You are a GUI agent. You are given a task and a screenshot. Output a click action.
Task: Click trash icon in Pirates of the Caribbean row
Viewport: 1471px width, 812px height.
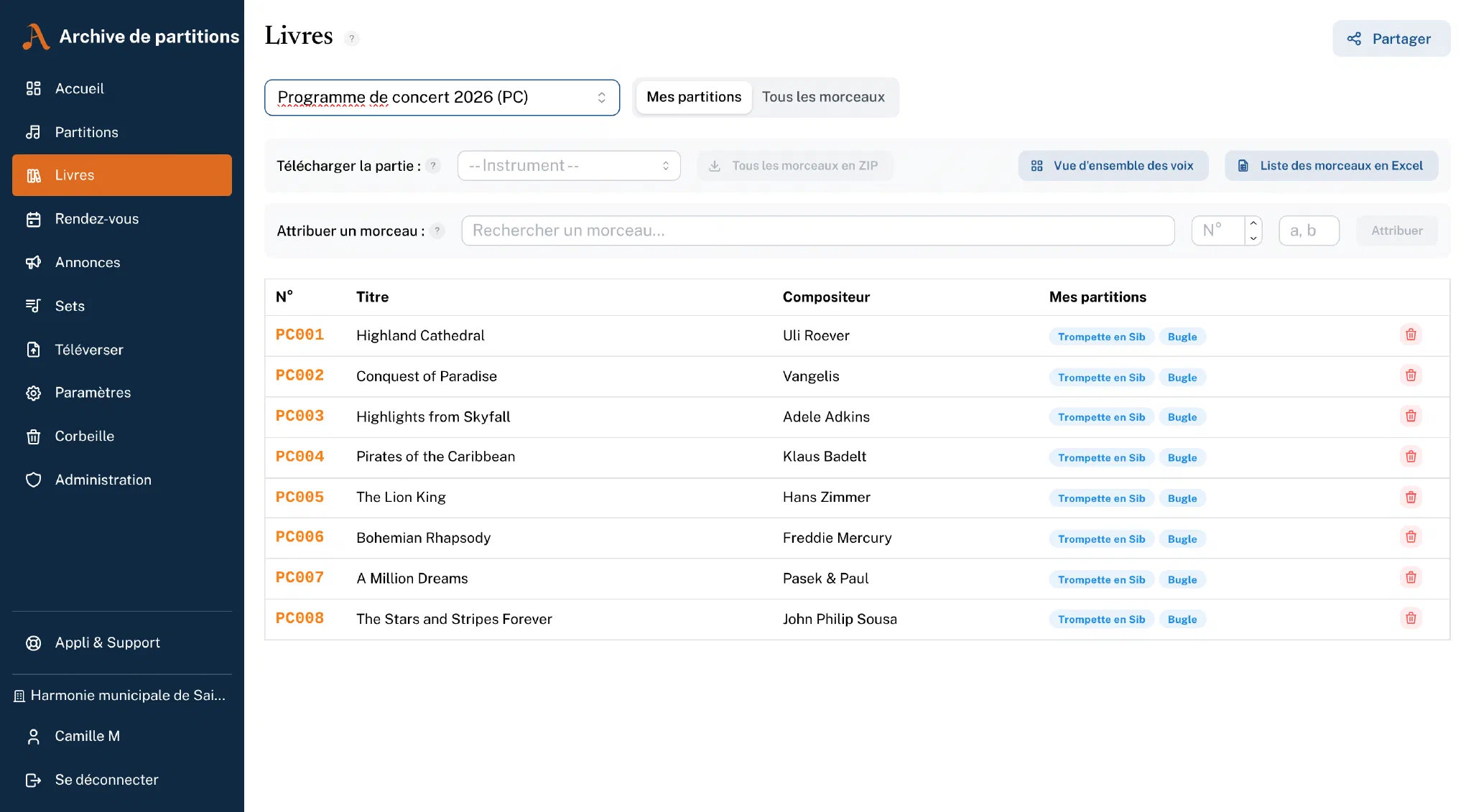point(1411,457)
